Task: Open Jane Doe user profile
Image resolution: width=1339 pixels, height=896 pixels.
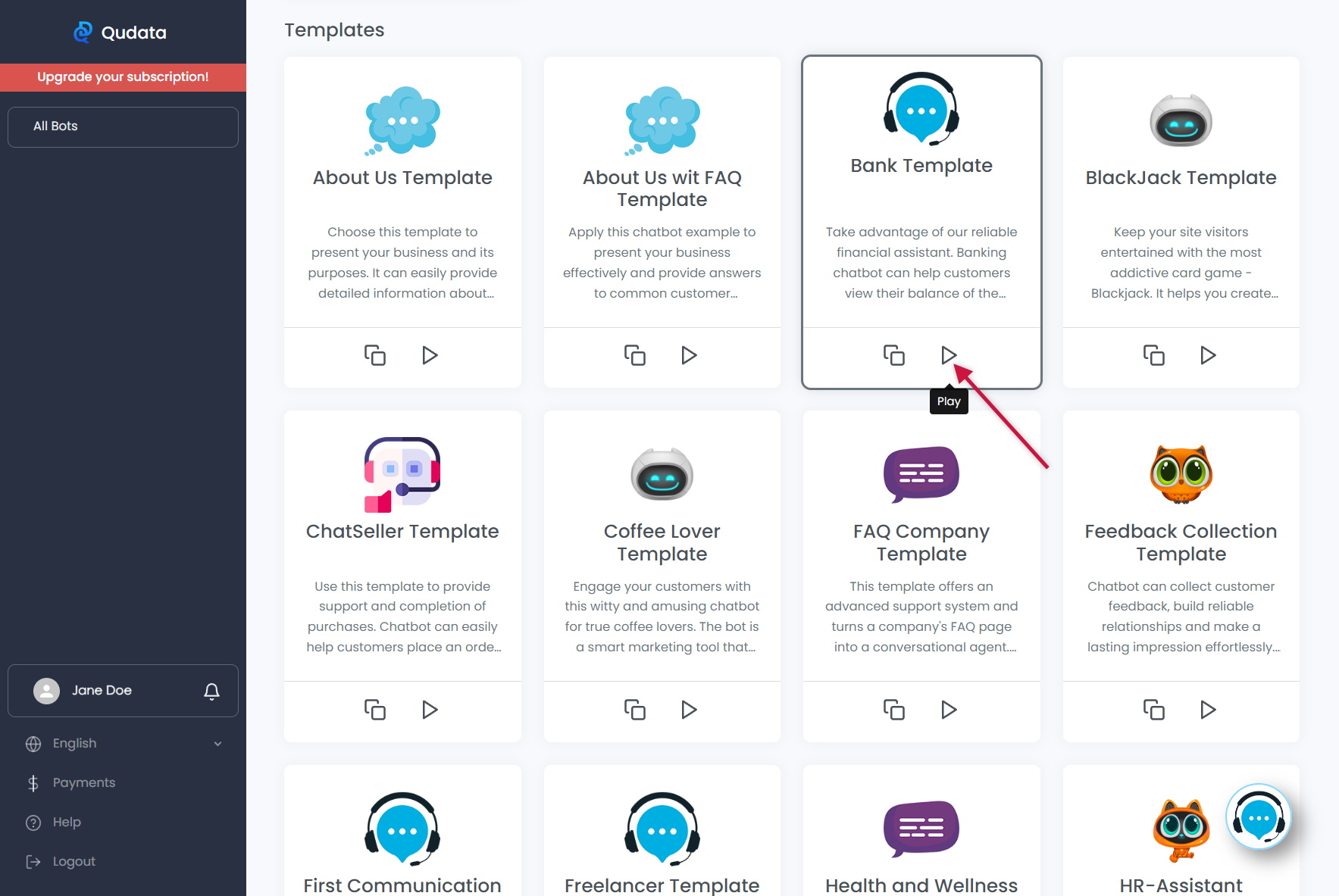Action: click(102, 691)
